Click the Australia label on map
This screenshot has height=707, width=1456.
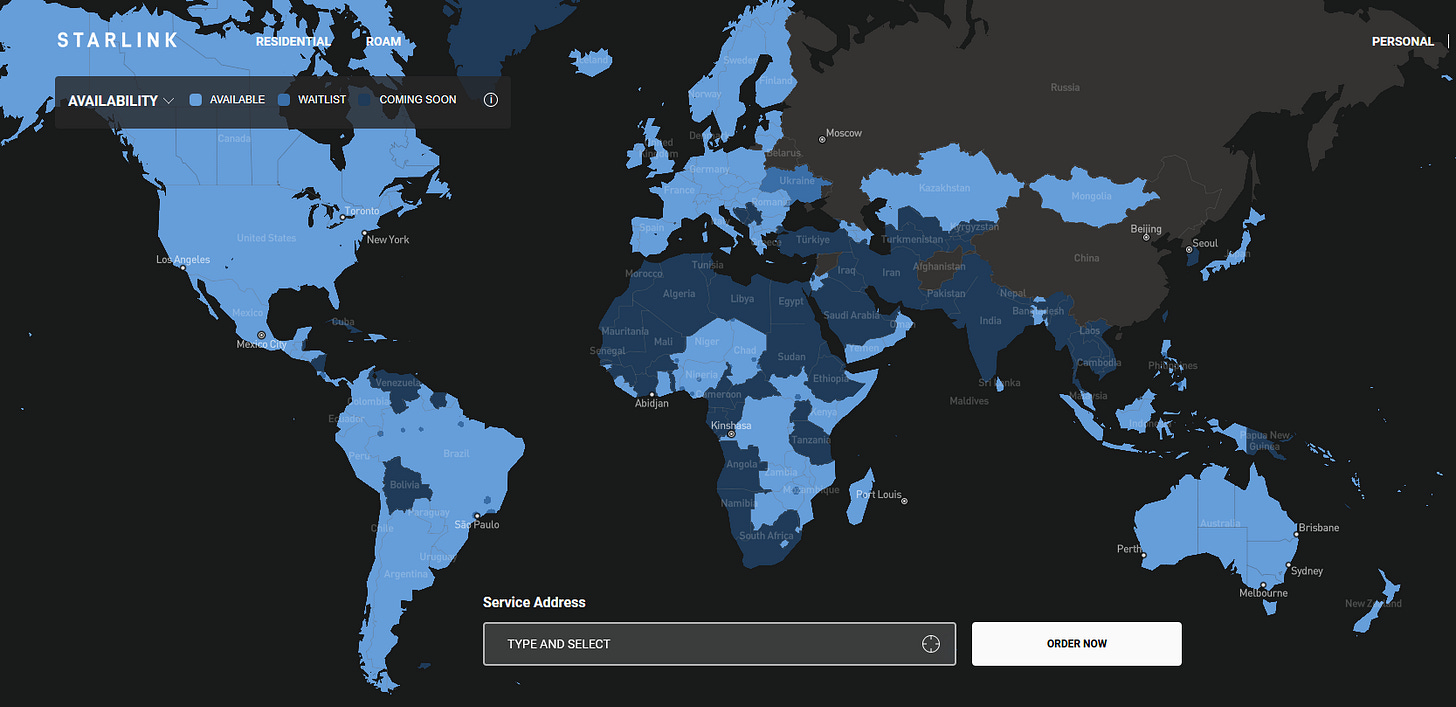1220,523
